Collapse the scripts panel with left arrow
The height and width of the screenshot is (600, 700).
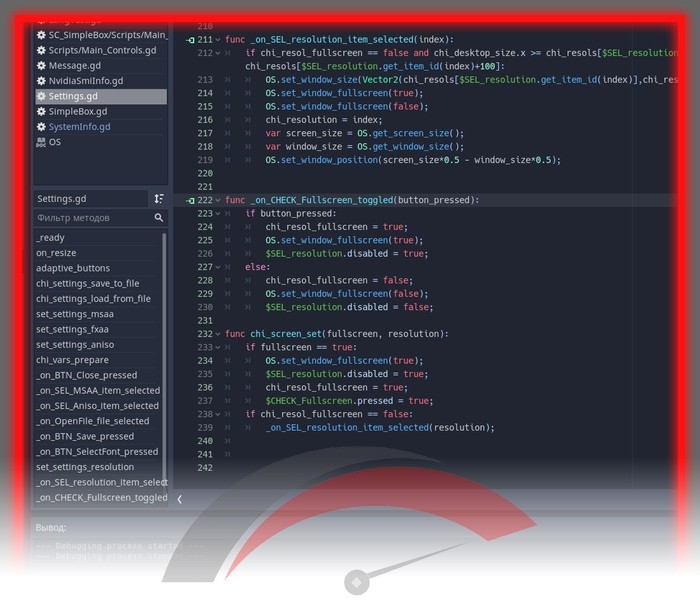tap(179, 499)
